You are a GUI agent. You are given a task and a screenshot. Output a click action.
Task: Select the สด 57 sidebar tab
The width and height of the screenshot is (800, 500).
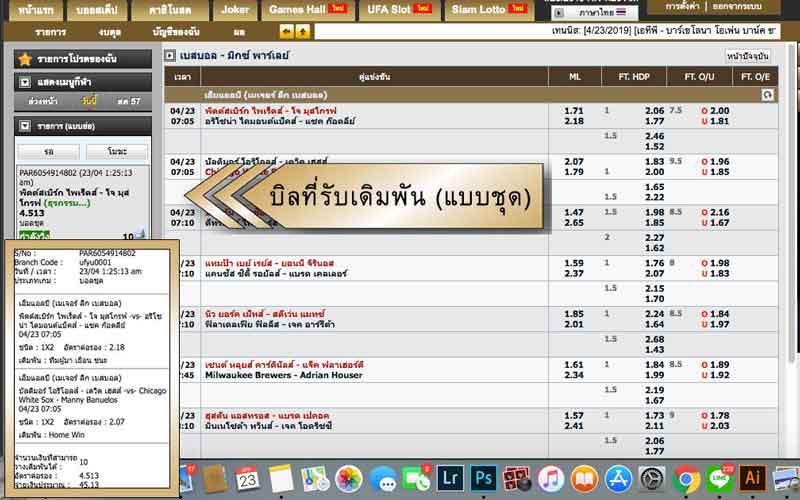pos(129,102)
